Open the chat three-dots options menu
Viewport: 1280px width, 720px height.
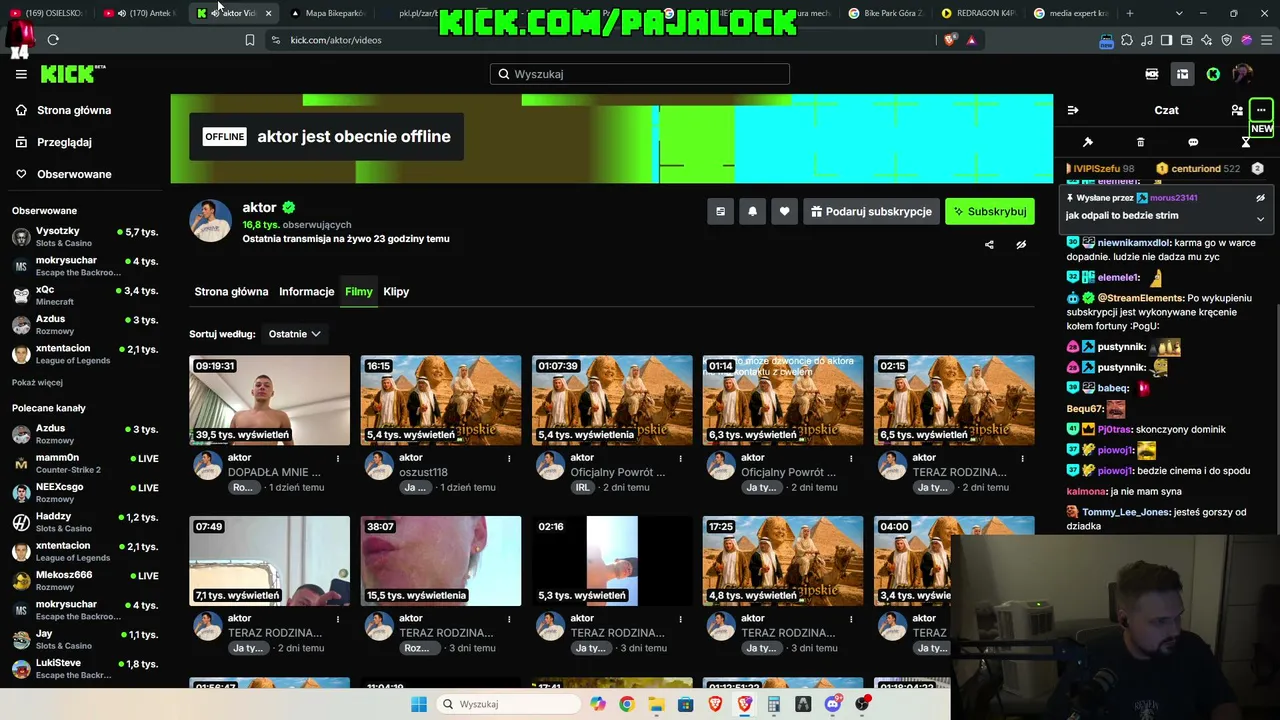1261,110
